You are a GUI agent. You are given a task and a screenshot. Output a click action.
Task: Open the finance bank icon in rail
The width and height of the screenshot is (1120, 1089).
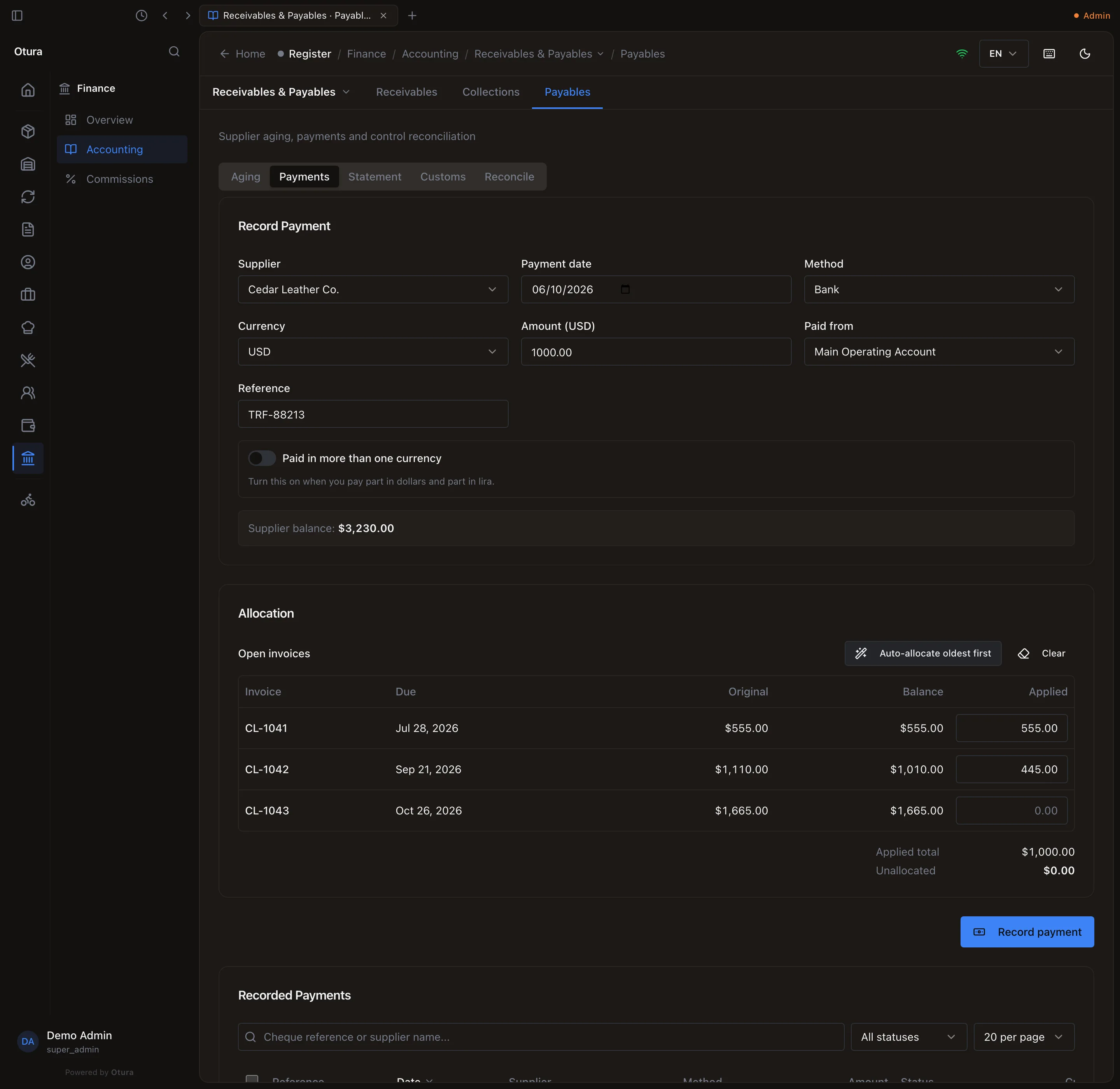[28, 458]
